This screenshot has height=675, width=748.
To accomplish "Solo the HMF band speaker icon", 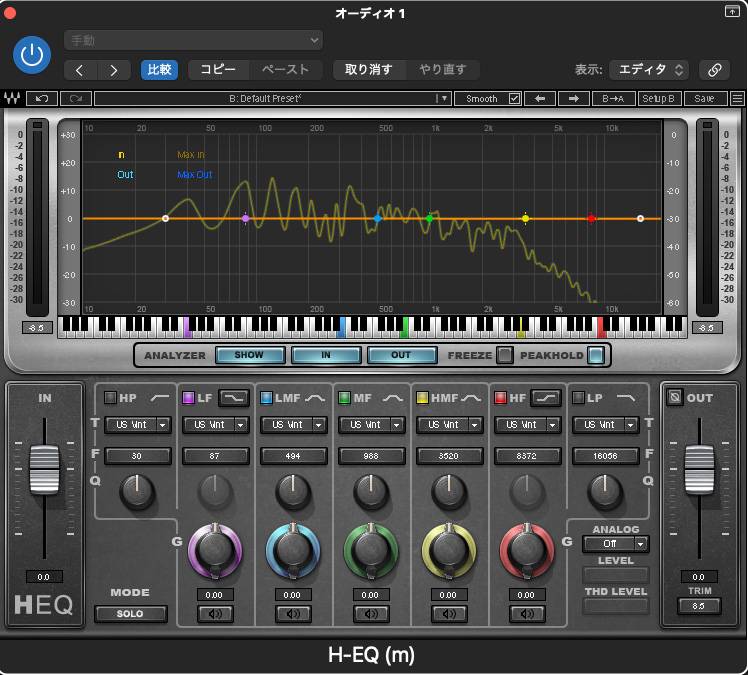I will pyautogui.click(x=449, y=613).
